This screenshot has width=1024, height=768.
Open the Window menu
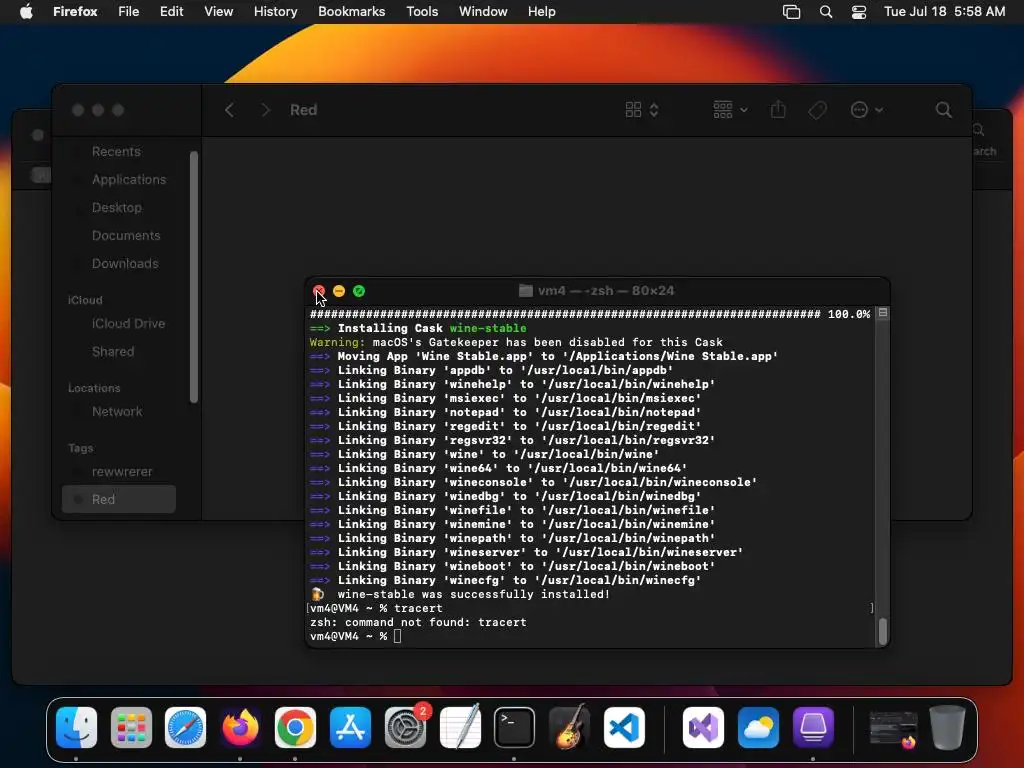483,11
